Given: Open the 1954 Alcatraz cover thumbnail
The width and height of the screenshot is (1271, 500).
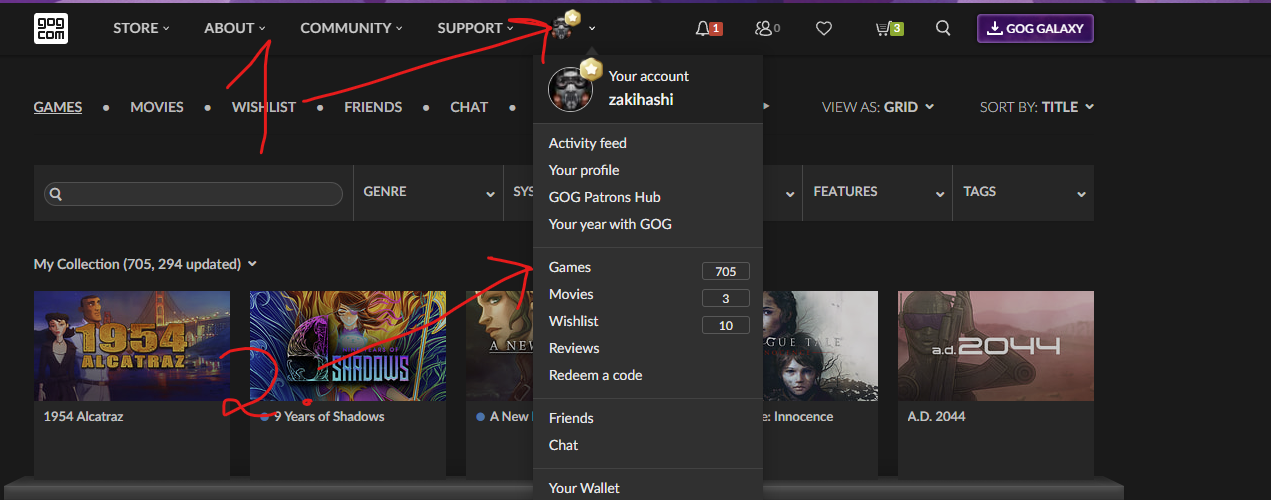Looking at the screenshot, I should click(132, 346).
